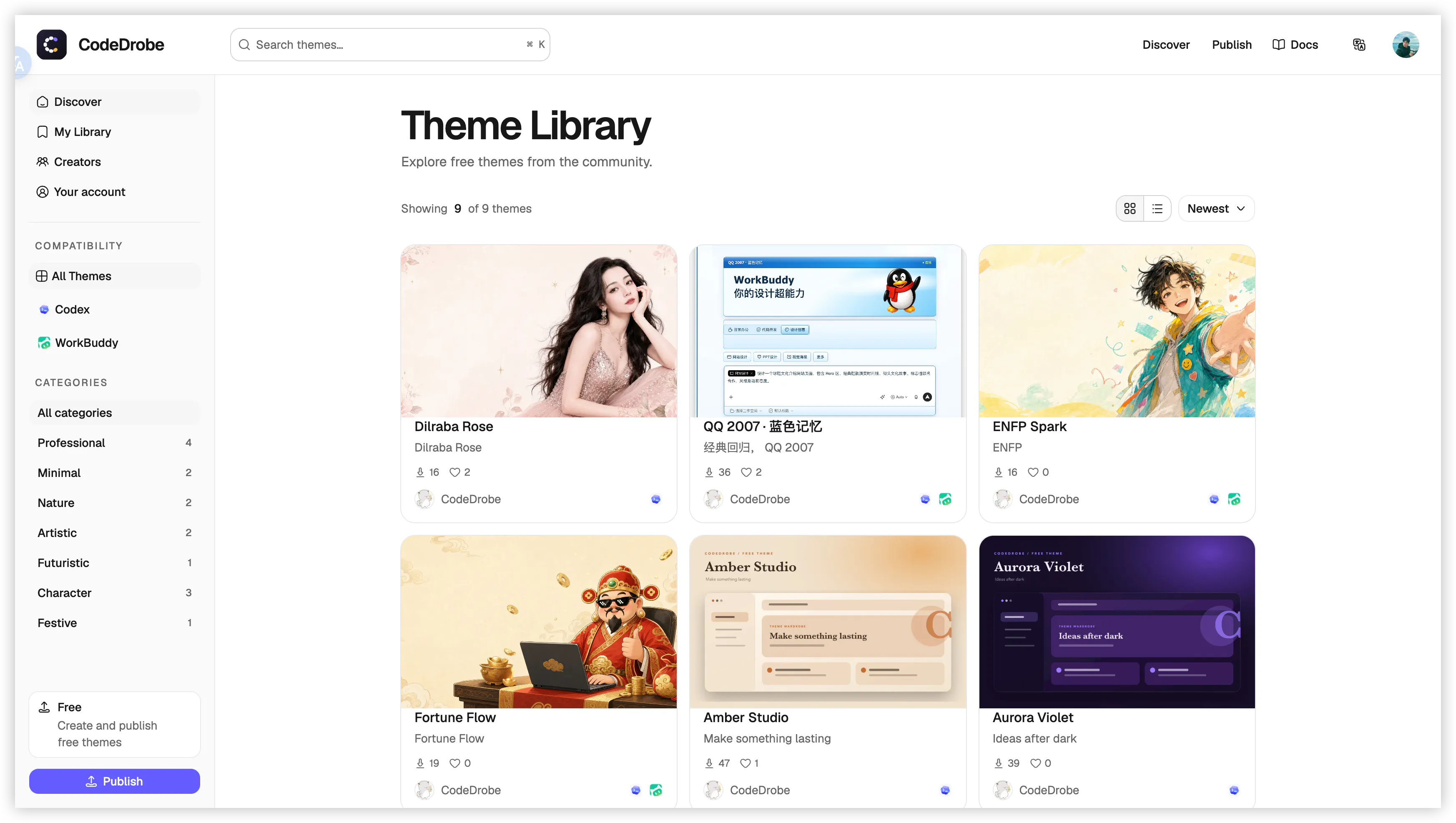
Task: Like the Fortune Flow theme heart icon
Action: click(x=454, y=763)
